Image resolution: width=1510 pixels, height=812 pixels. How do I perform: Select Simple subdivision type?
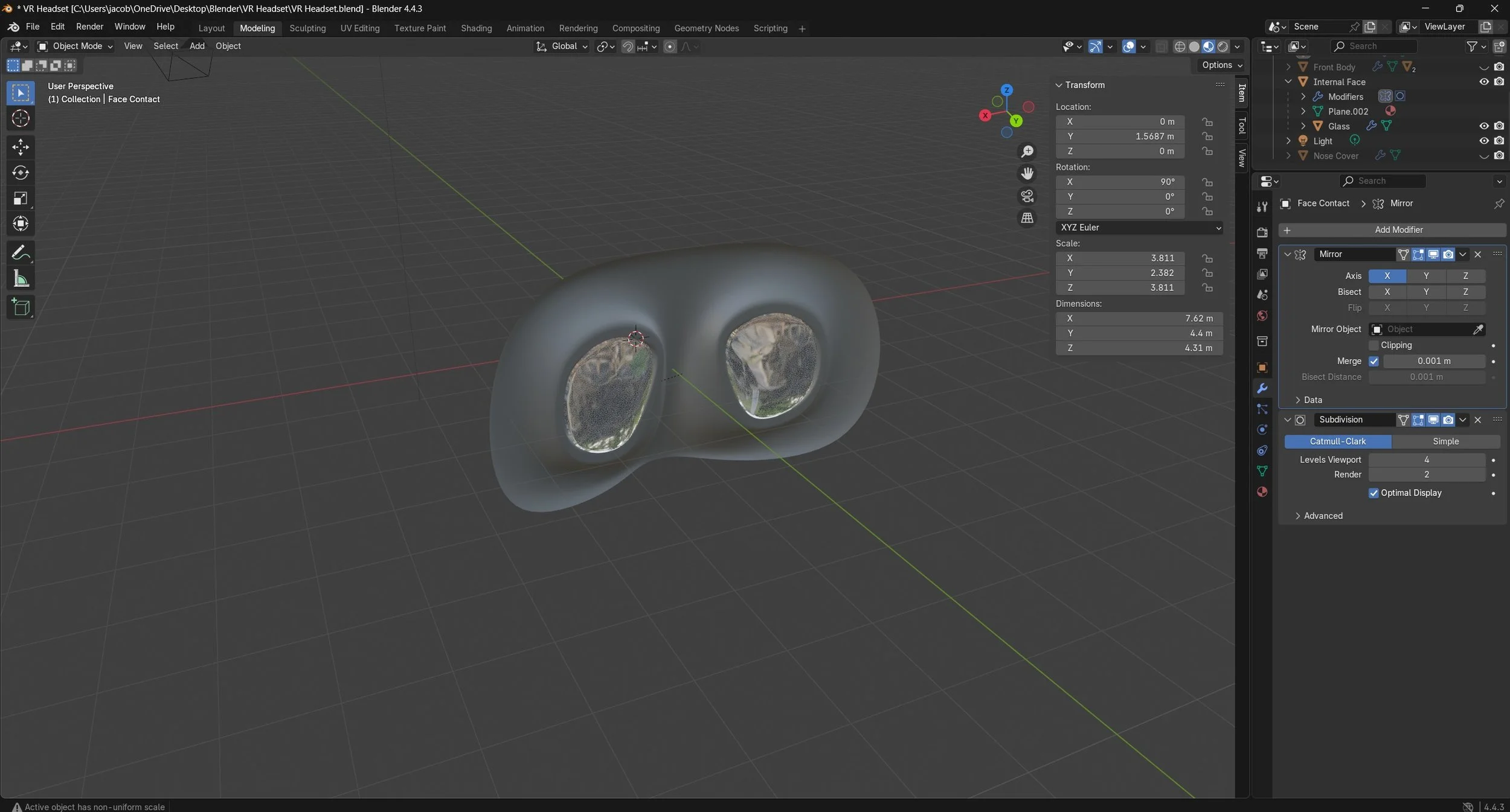(x=1445, y=442)
